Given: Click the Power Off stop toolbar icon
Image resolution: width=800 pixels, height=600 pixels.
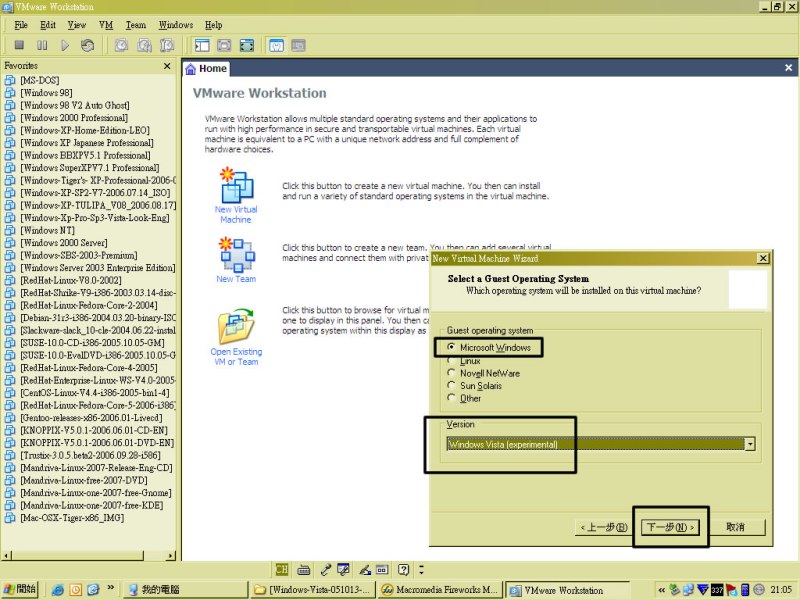Looking at the screenshot, I should pos(19,45).
